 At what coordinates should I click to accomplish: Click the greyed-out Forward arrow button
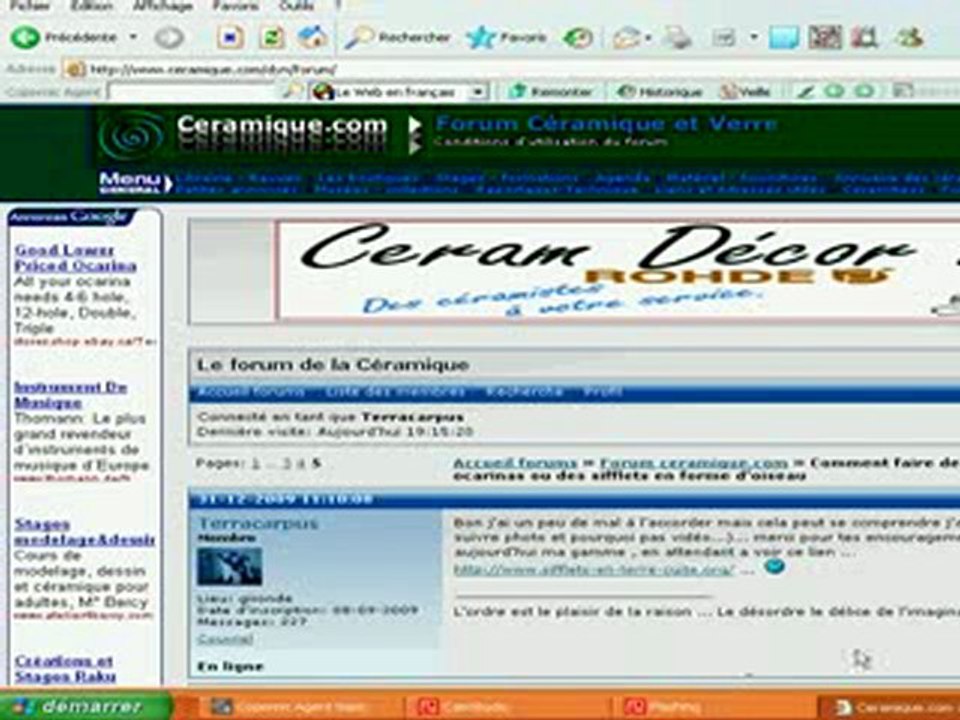pyautogui.click(x=169, y=38)
